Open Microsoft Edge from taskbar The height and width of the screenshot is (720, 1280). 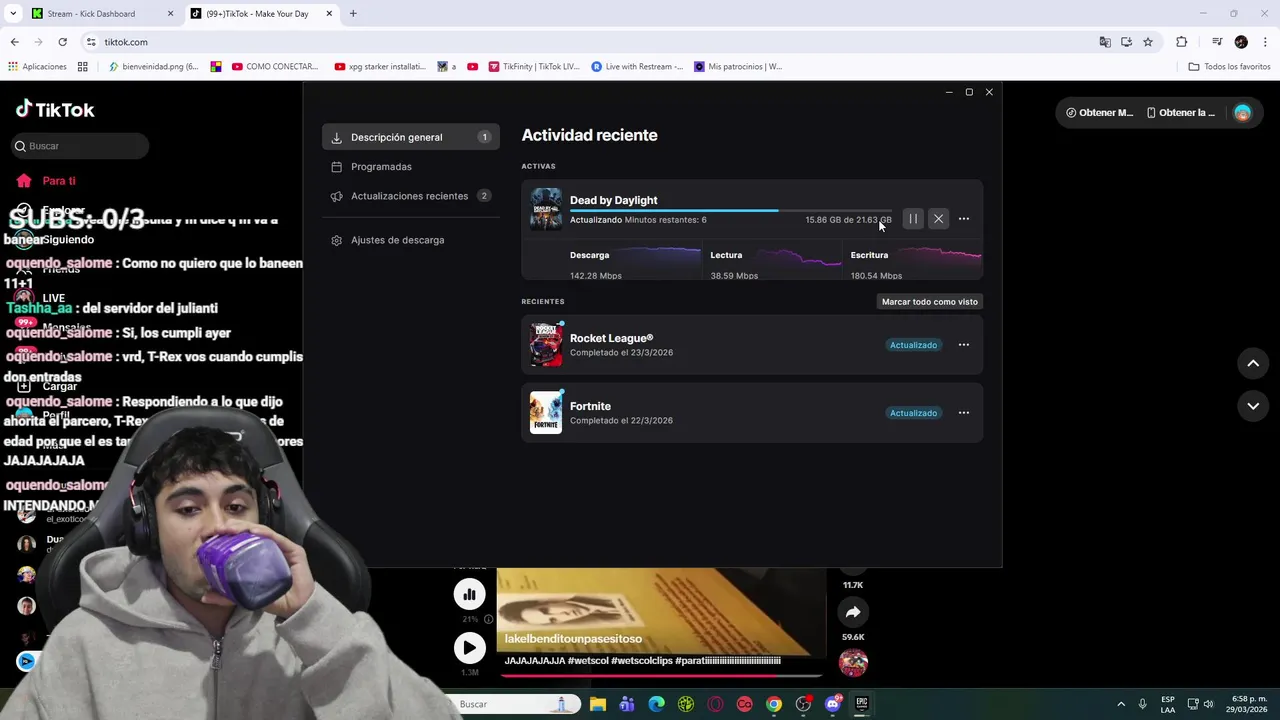[656, 704]
